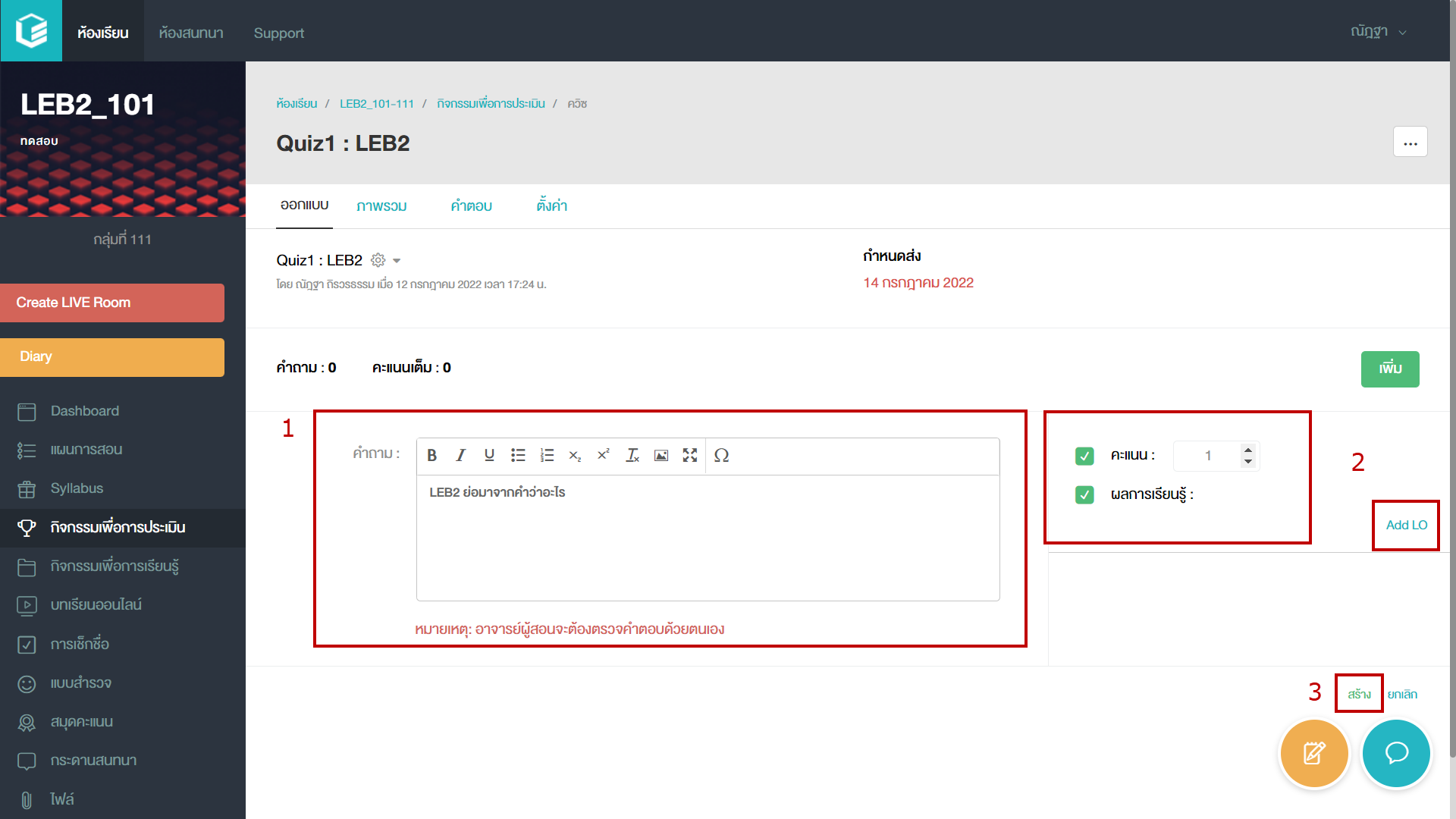Viewport: 1456px width, 819px height.
Task: Open ห้องสนทนา in the top navigation
Action: pyautogui.click(x=191, y=32)
